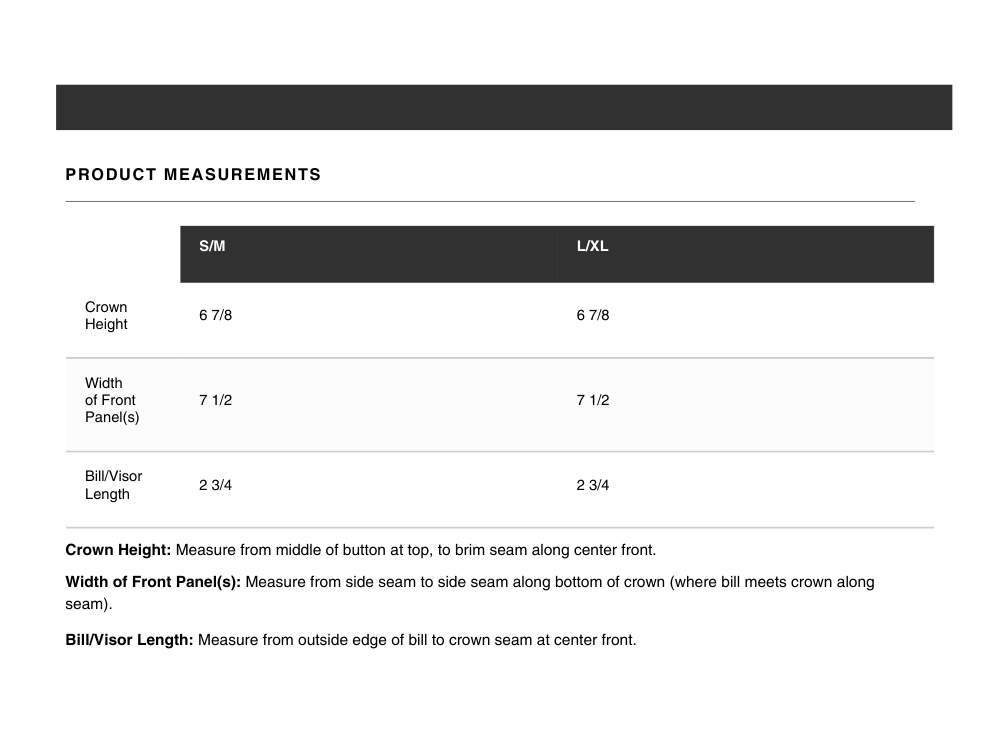Click the blank header cell left of S/M
The image size is (1000, 750).
pyautogui.click(x=122, y=253)
